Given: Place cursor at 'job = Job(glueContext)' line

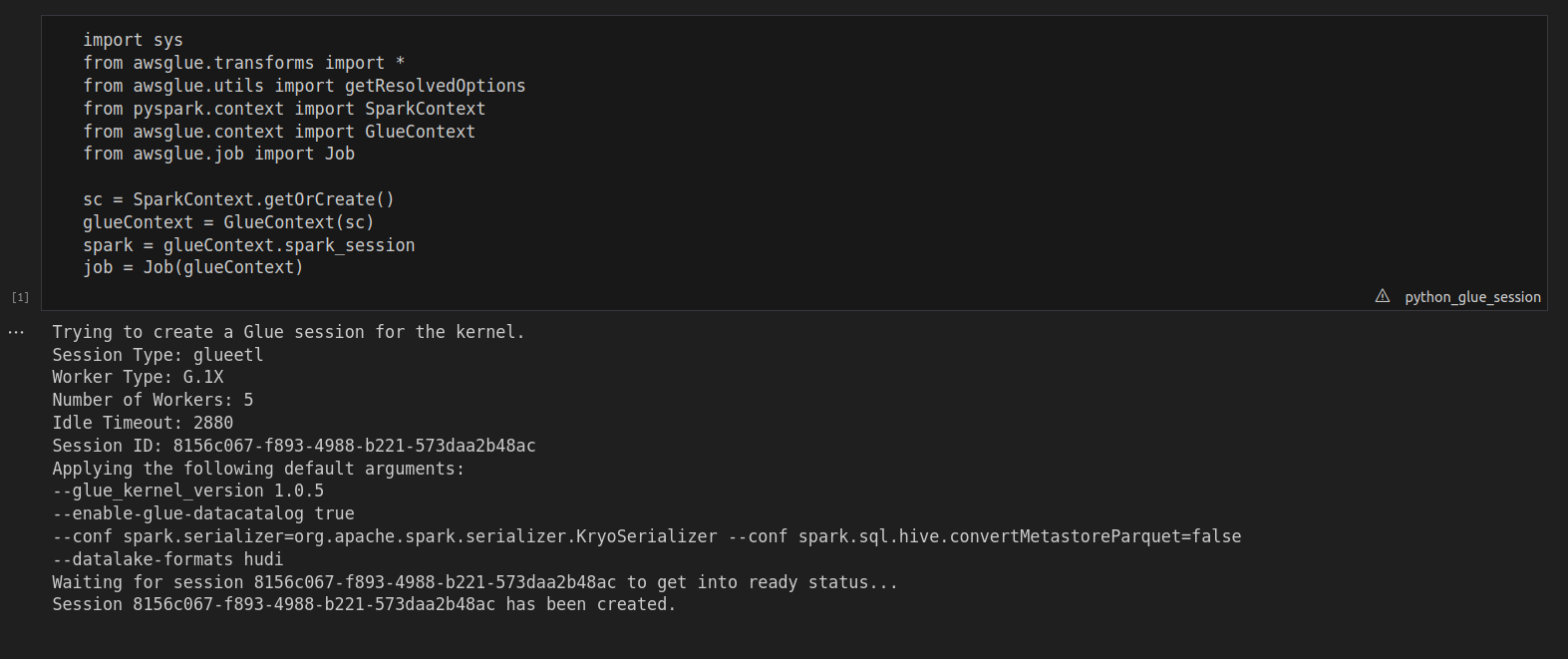Looking at the screenshot, I should (192, 267).
